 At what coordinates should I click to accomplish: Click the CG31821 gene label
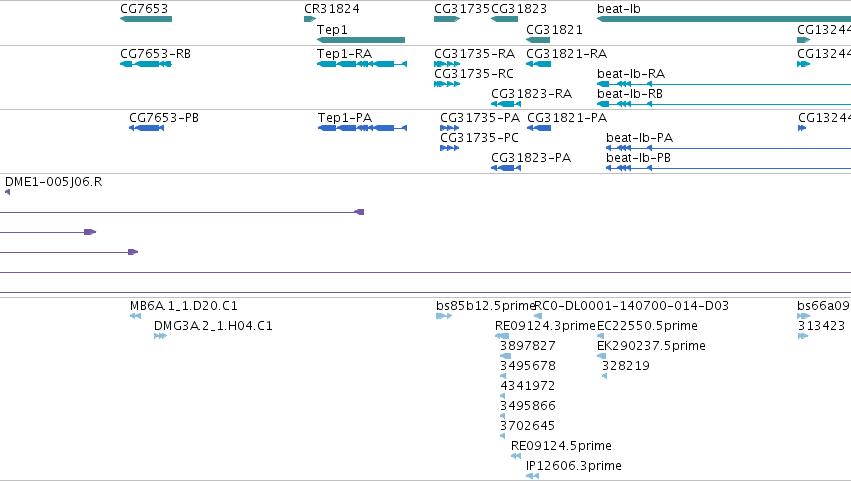tap(554, 29)
